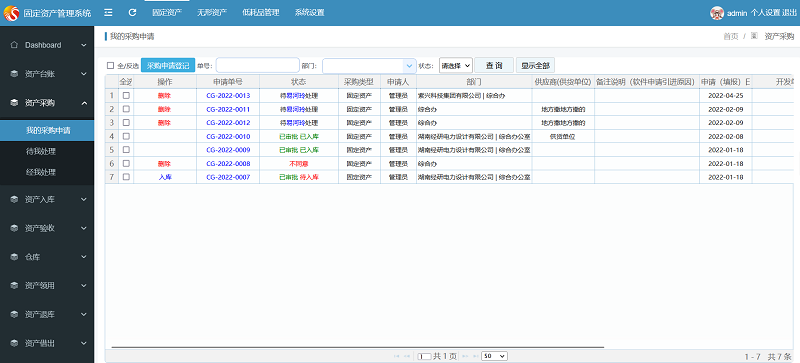Go to the next page pagination icon
Viewport: 800px width, 363px height.
465,356
